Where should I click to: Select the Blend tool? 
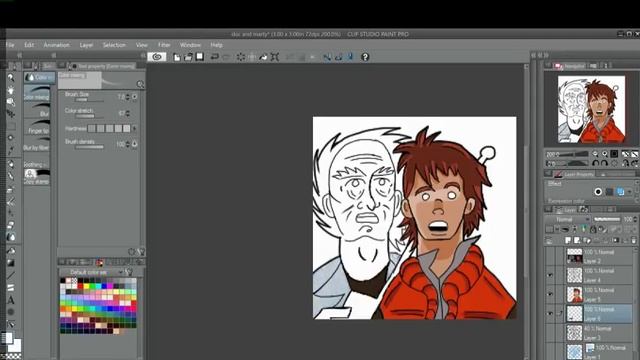tap(11, 237)
